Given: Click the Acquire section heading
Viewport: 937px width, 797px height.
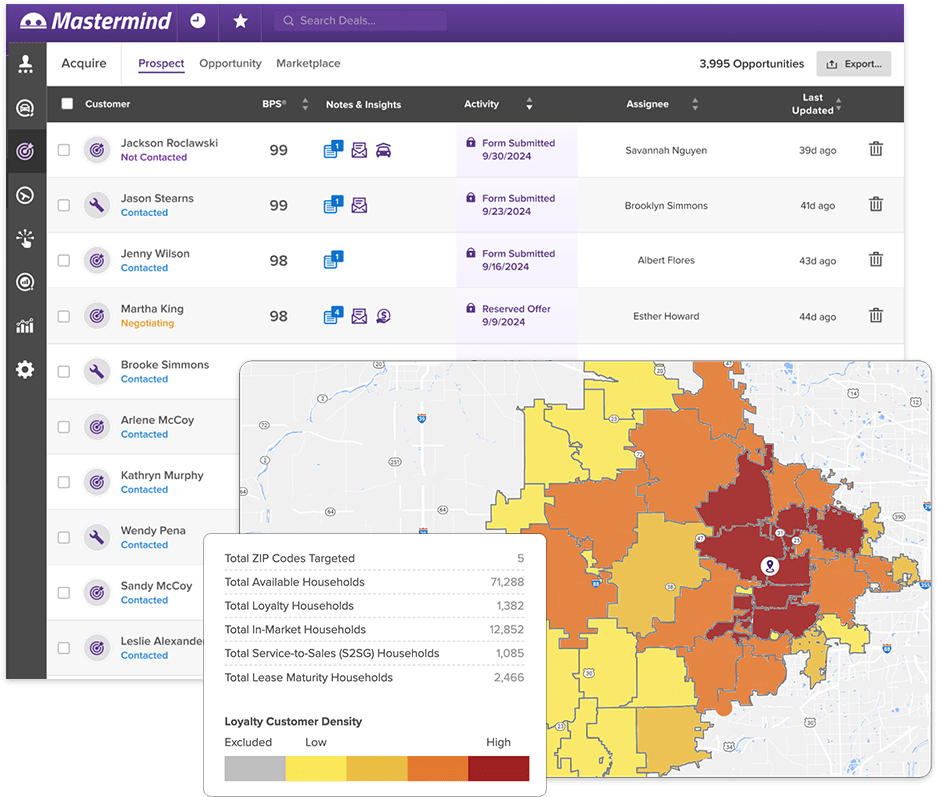Looking at the screenshot, I should pyautogui.click(x=84, y=63).
